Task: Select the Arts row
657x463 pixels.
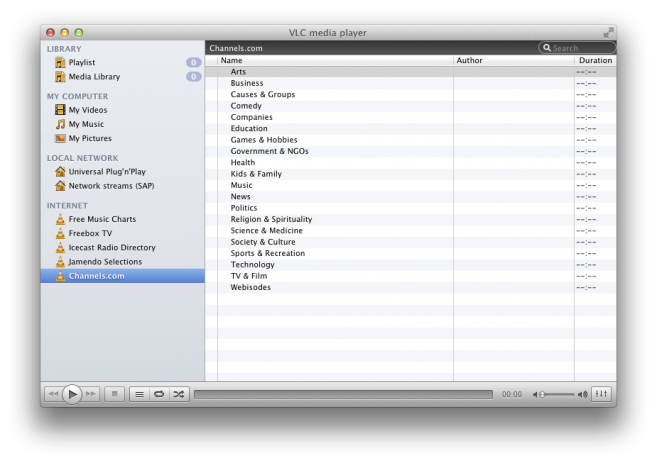Action: point(411,72)
